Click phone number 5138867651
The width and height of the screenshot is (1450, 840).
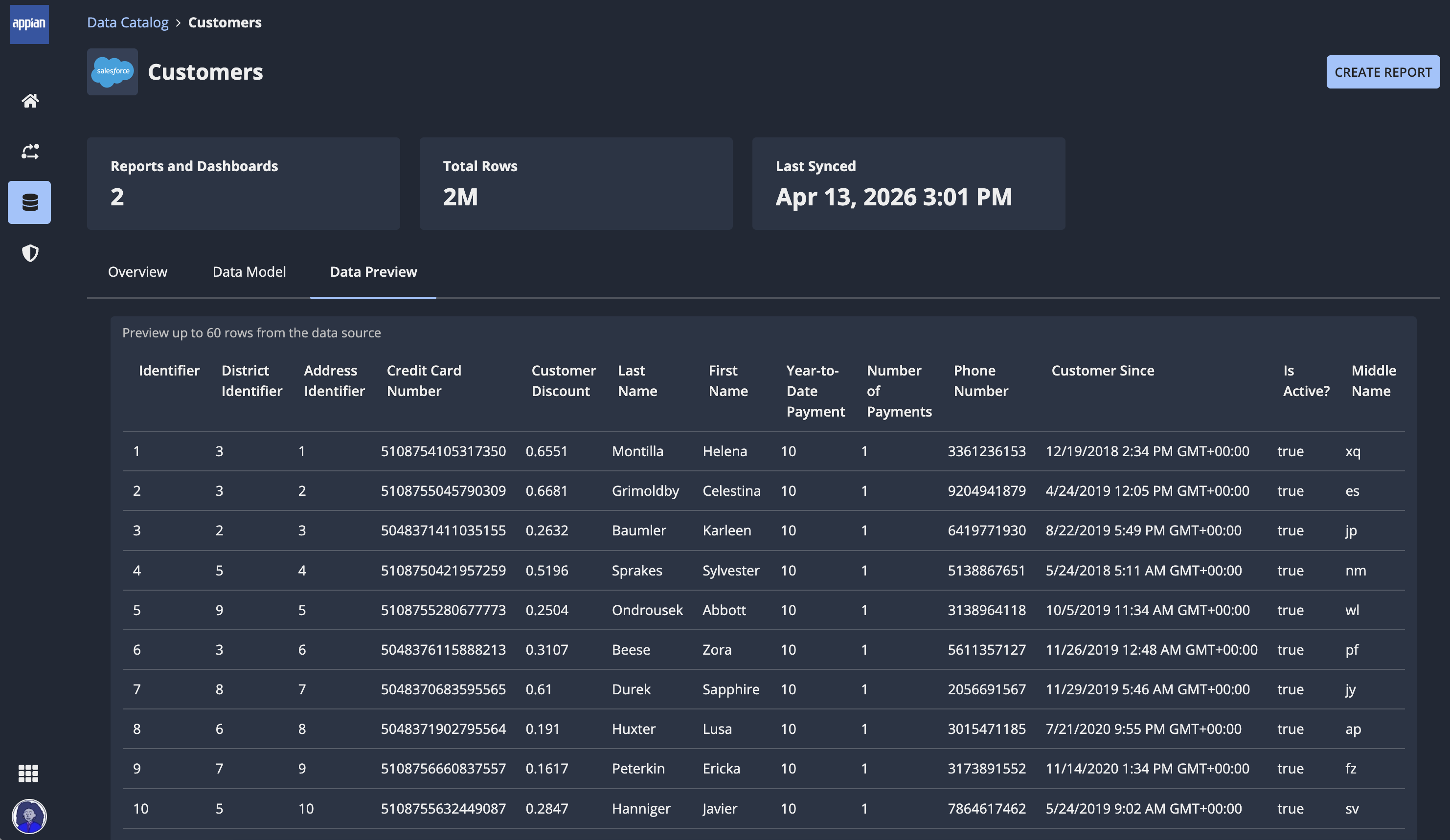[x=986, y=570]
